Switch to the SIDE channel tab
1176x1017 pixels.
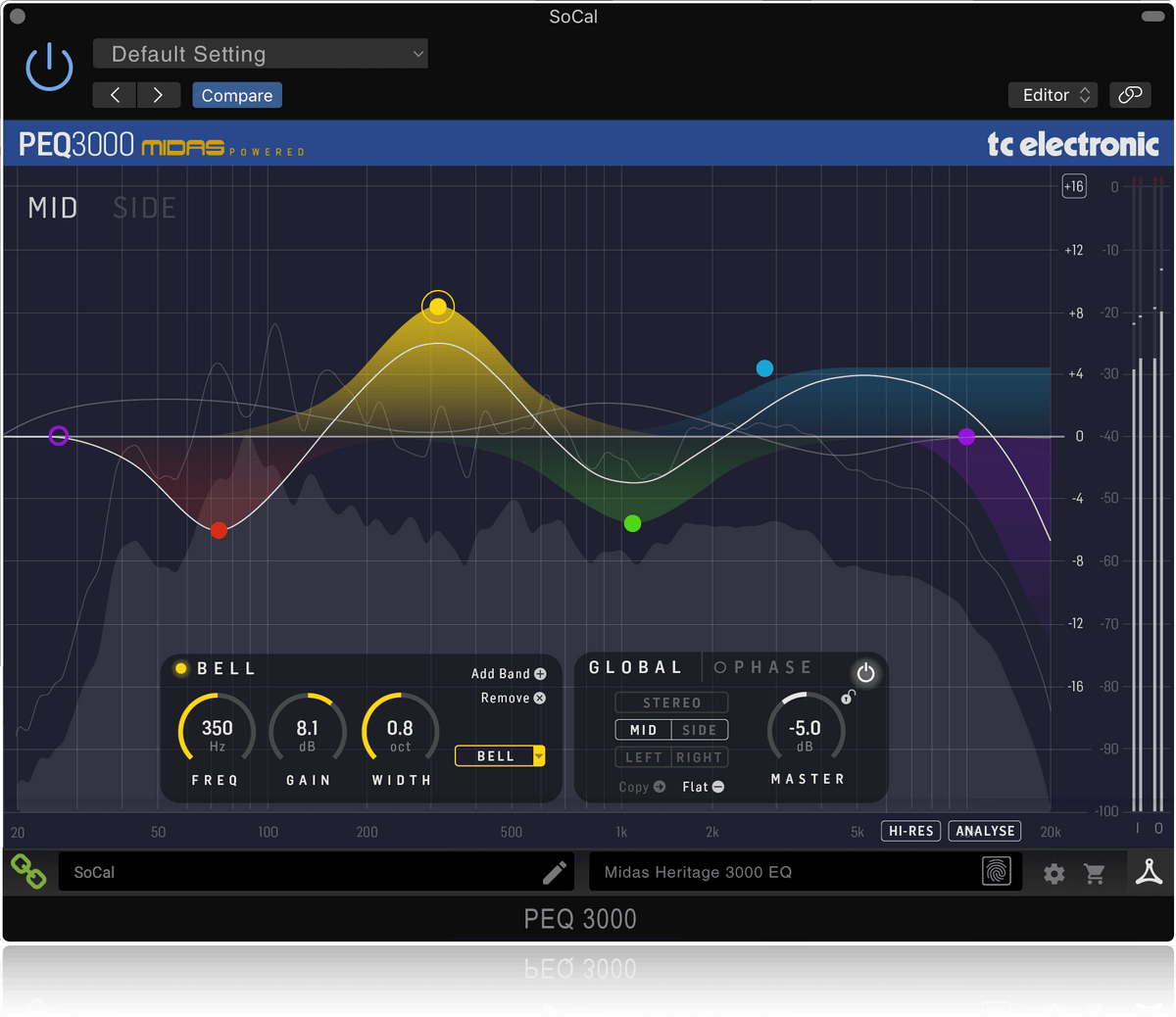[144, 208]
